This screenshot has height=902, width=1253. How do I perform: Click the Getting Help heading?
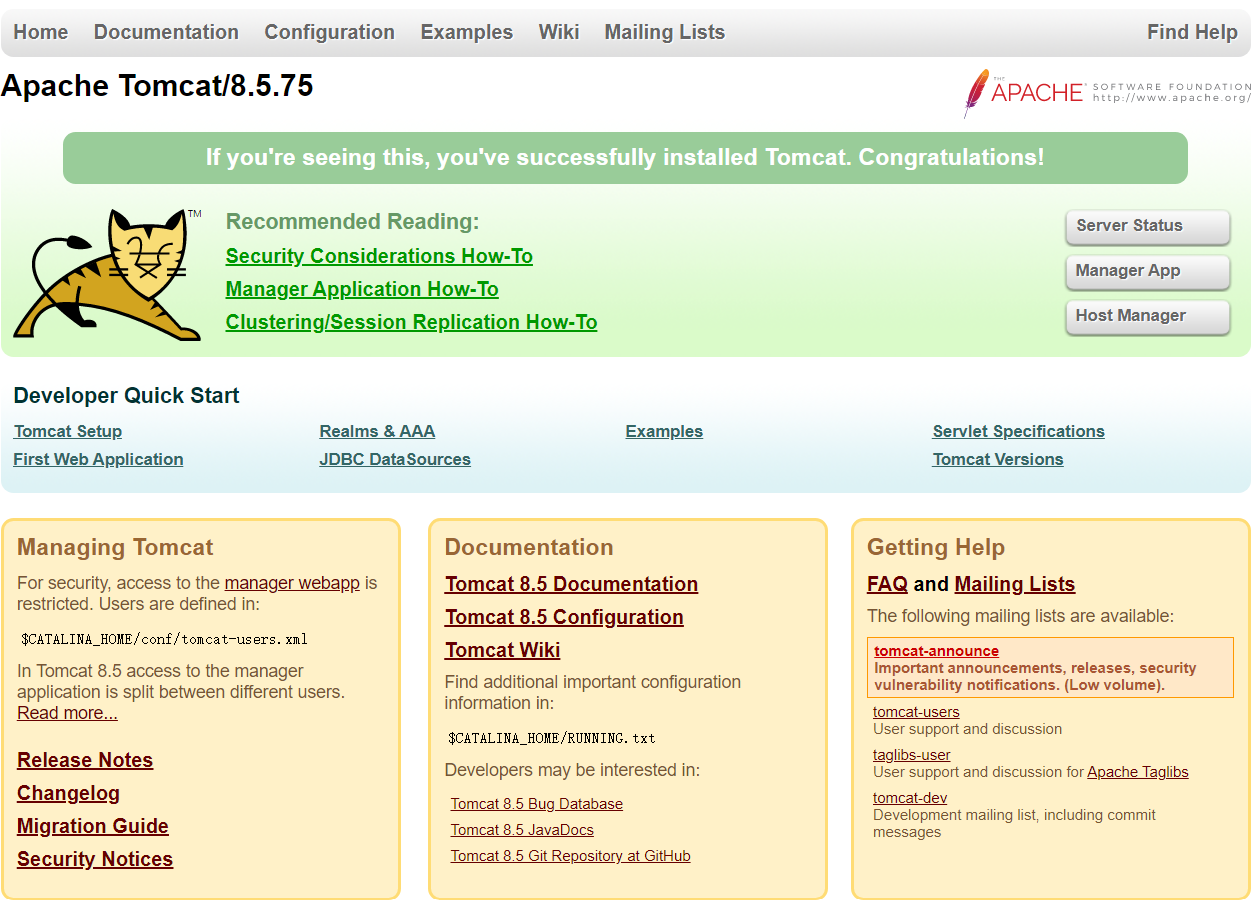(936, 548)
